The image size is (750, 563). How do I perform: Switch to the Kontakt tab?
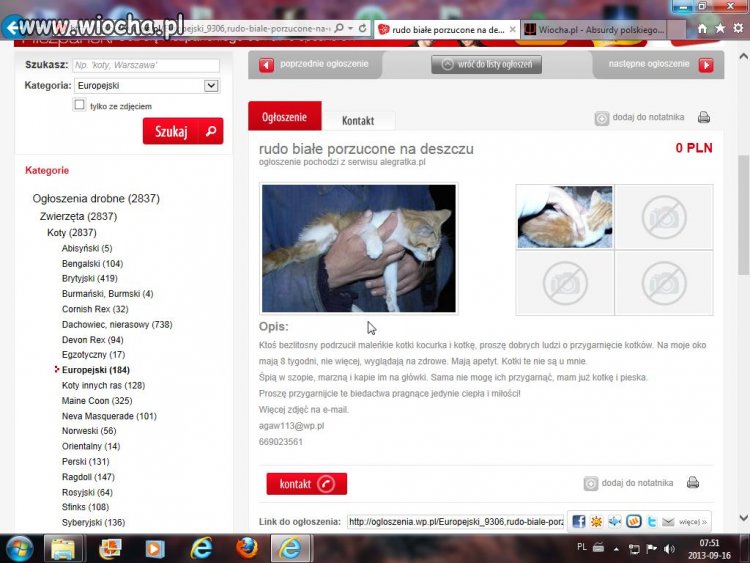(x=358, y=121)
